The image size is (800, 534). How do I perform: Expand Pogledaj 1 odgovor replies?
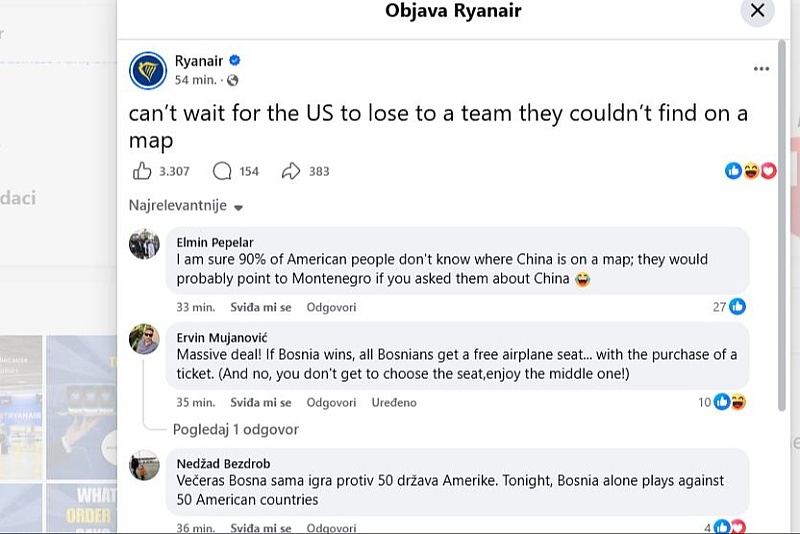(236, 429)
